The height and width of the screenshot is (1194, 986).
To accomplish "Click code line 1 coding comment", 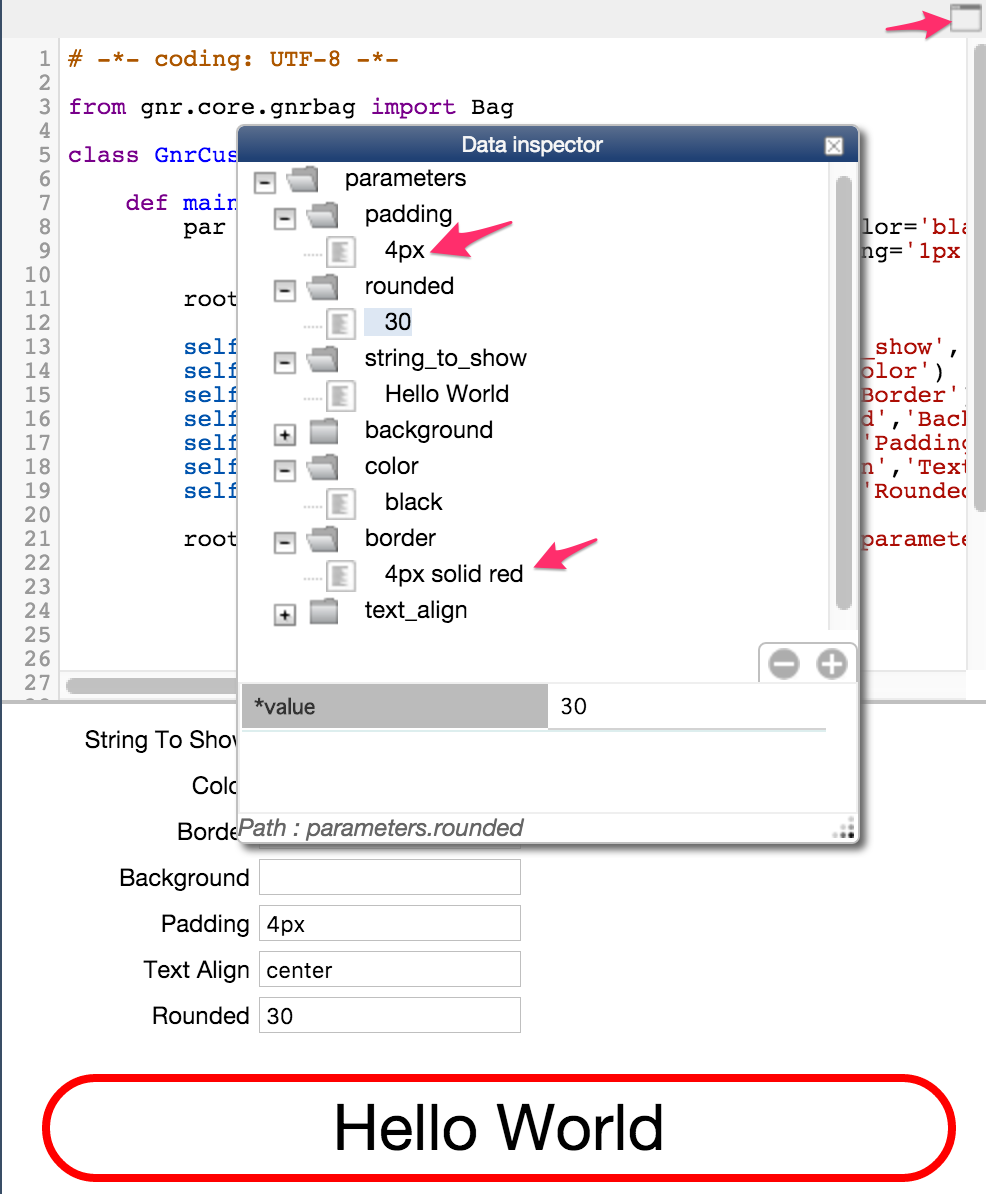I will pos(233,59).
